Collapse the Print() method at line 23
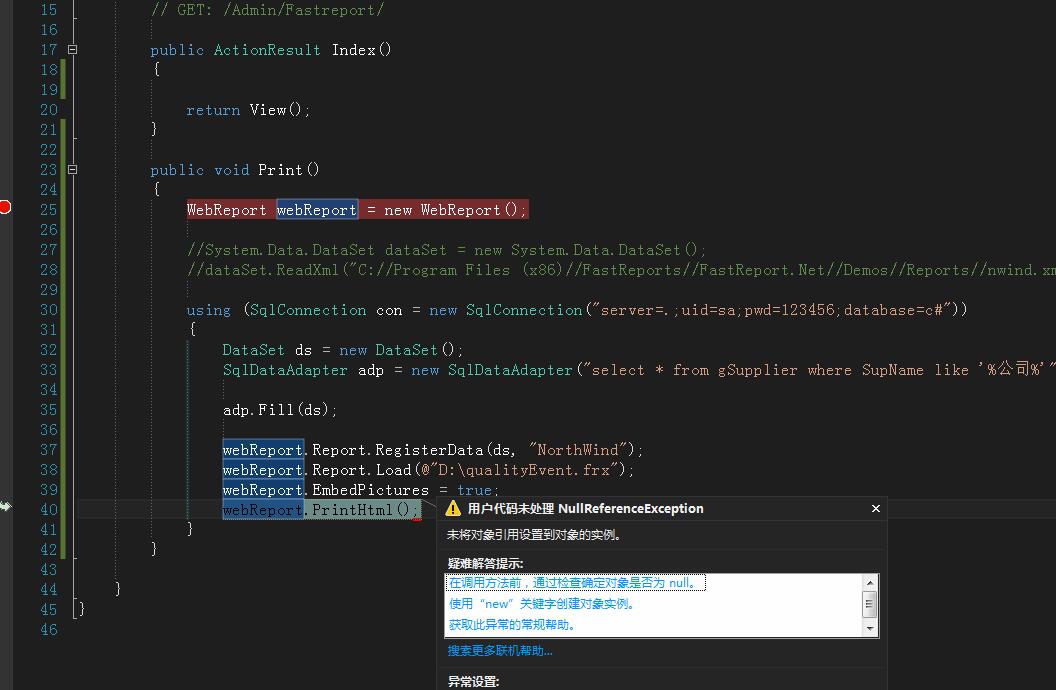Viewport: 1056px width, 690px height. 72,170
